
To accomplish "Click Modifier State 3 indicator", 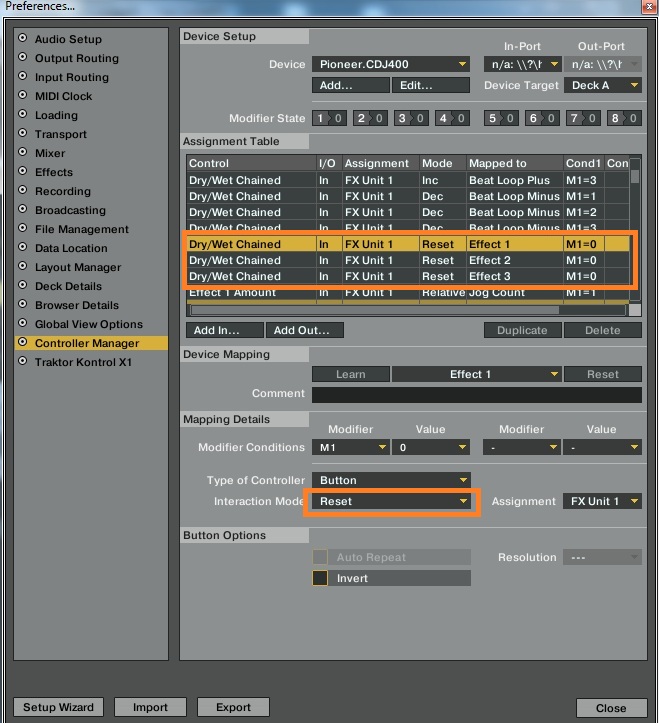I will 411,118.
